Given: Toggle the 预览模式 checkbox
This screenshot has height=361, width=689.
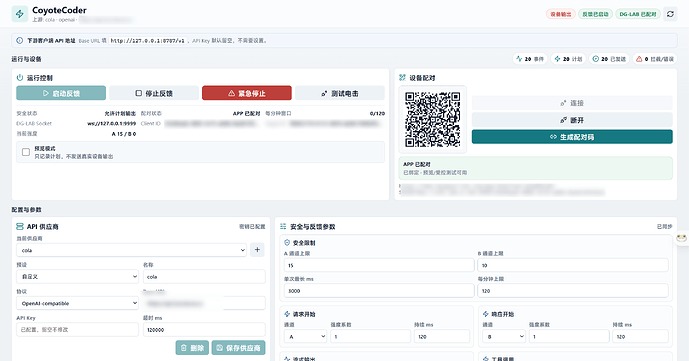Looking at the screenshot, I should click(26, 152).
